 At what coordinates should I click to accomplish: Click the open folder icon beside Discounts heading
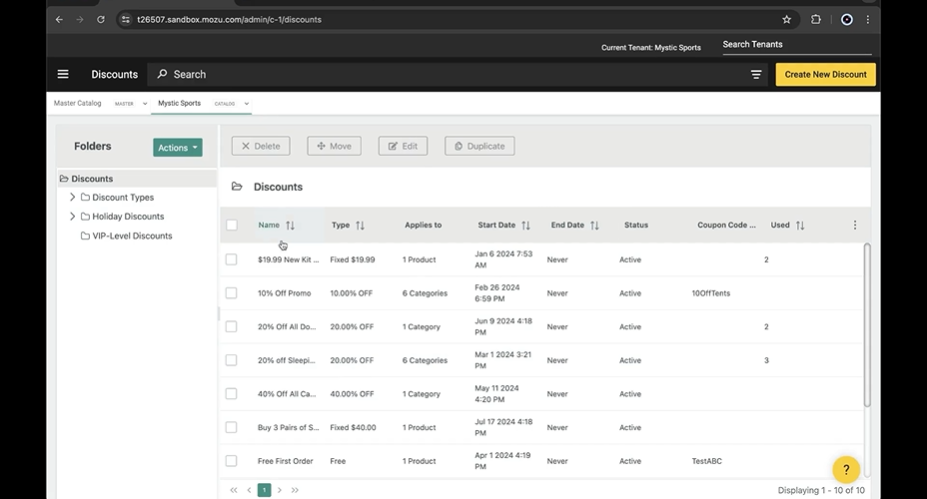(x=237, y=187)
